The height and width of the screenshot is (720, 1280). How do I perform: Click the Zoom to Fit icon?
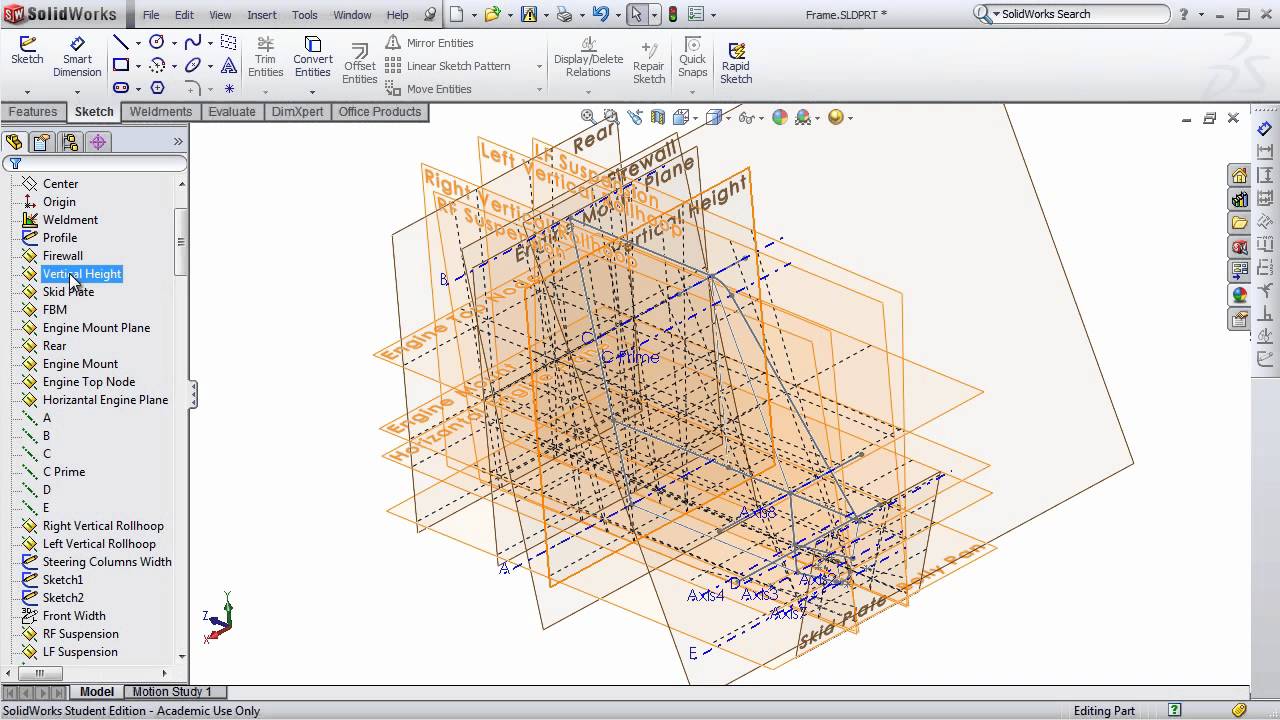[x=588, y=117]
